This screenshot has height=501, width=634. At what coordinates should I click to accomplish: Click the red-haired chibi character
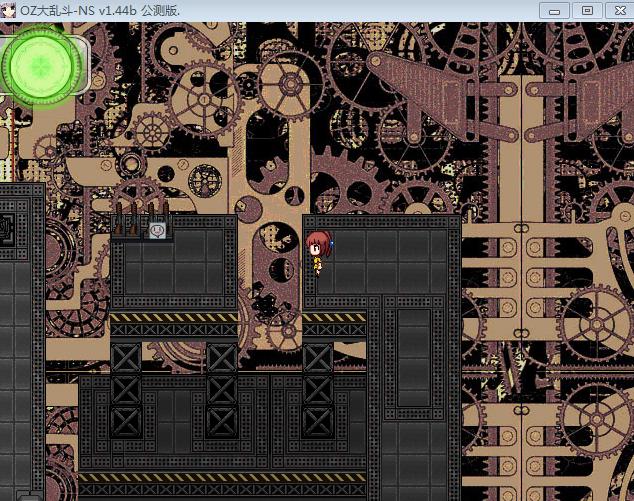pyautogui.click(x=319, y=253)
